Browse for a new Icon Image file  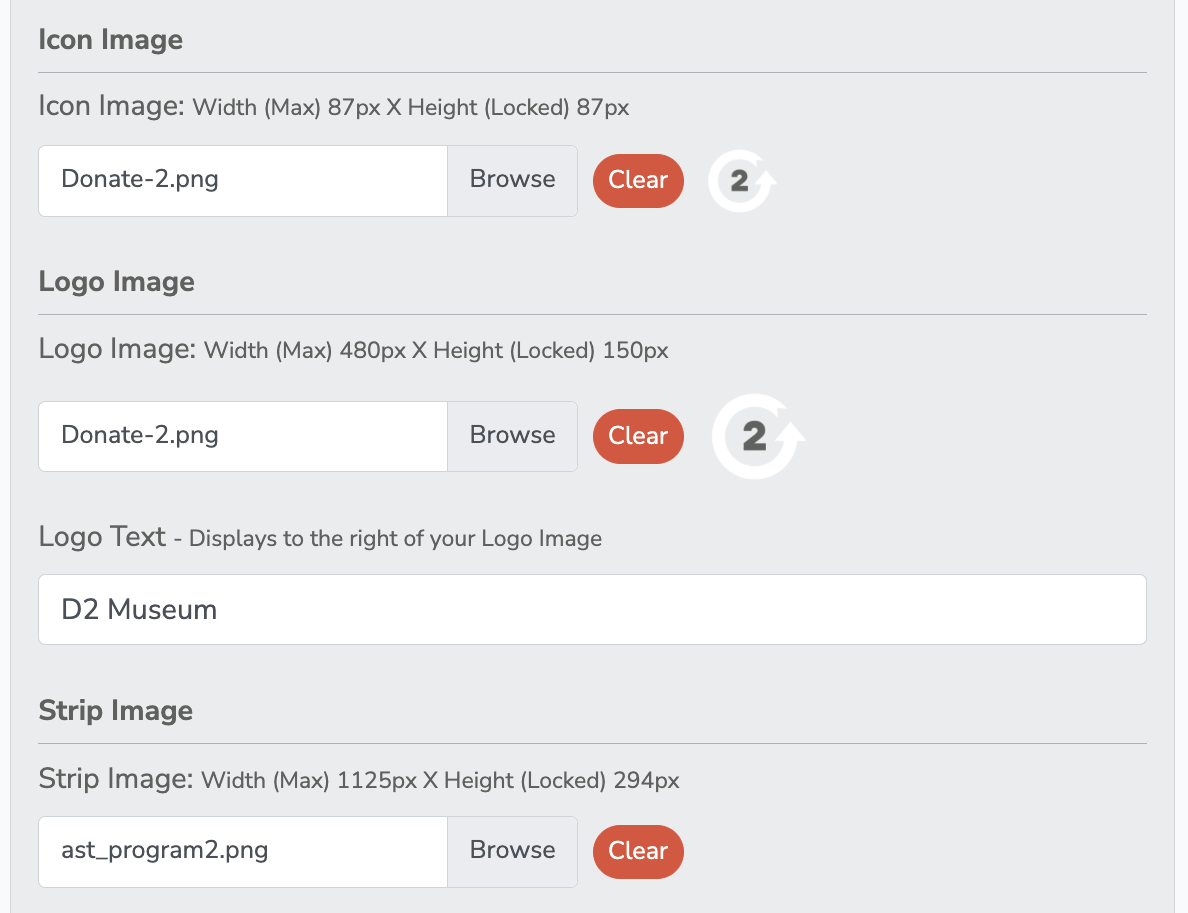tap(512, 180)
